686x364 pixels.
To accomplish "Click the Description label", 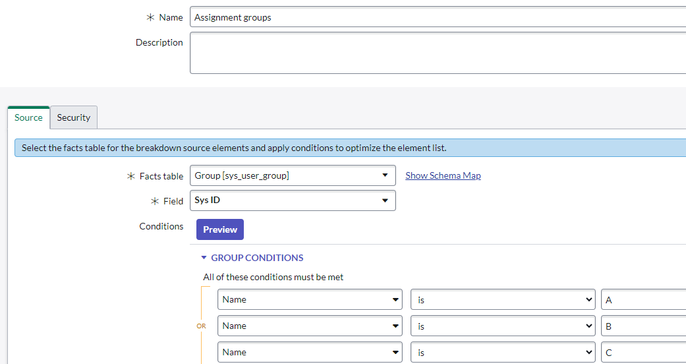I will pyautogui.click(x=159, y=42).
